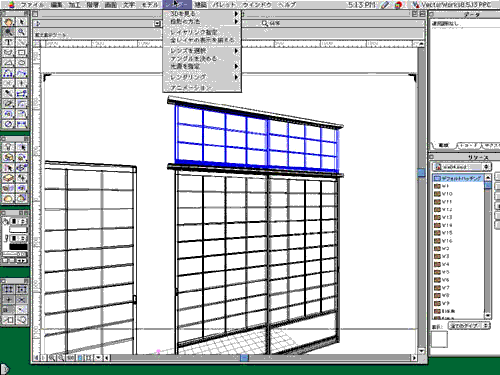Toggle the third-row right constraint button
500x375 pixels.
click(21, 310)
